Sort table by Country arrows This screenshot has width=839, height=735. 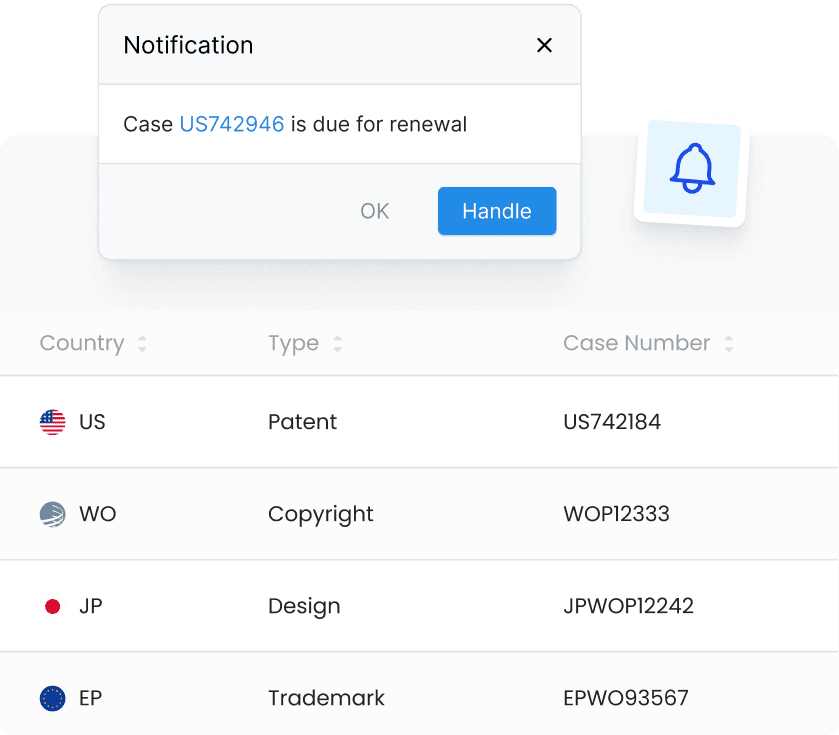pyautogui.click(x=142, y=343)
